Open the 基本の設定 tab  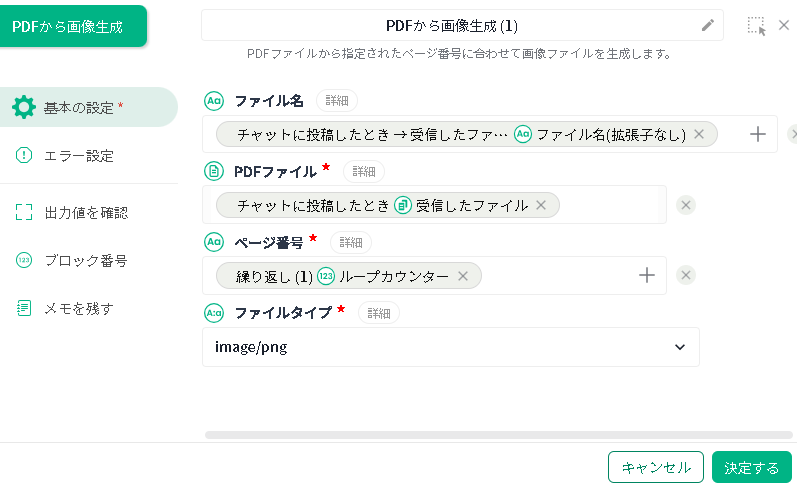(88, 107)
